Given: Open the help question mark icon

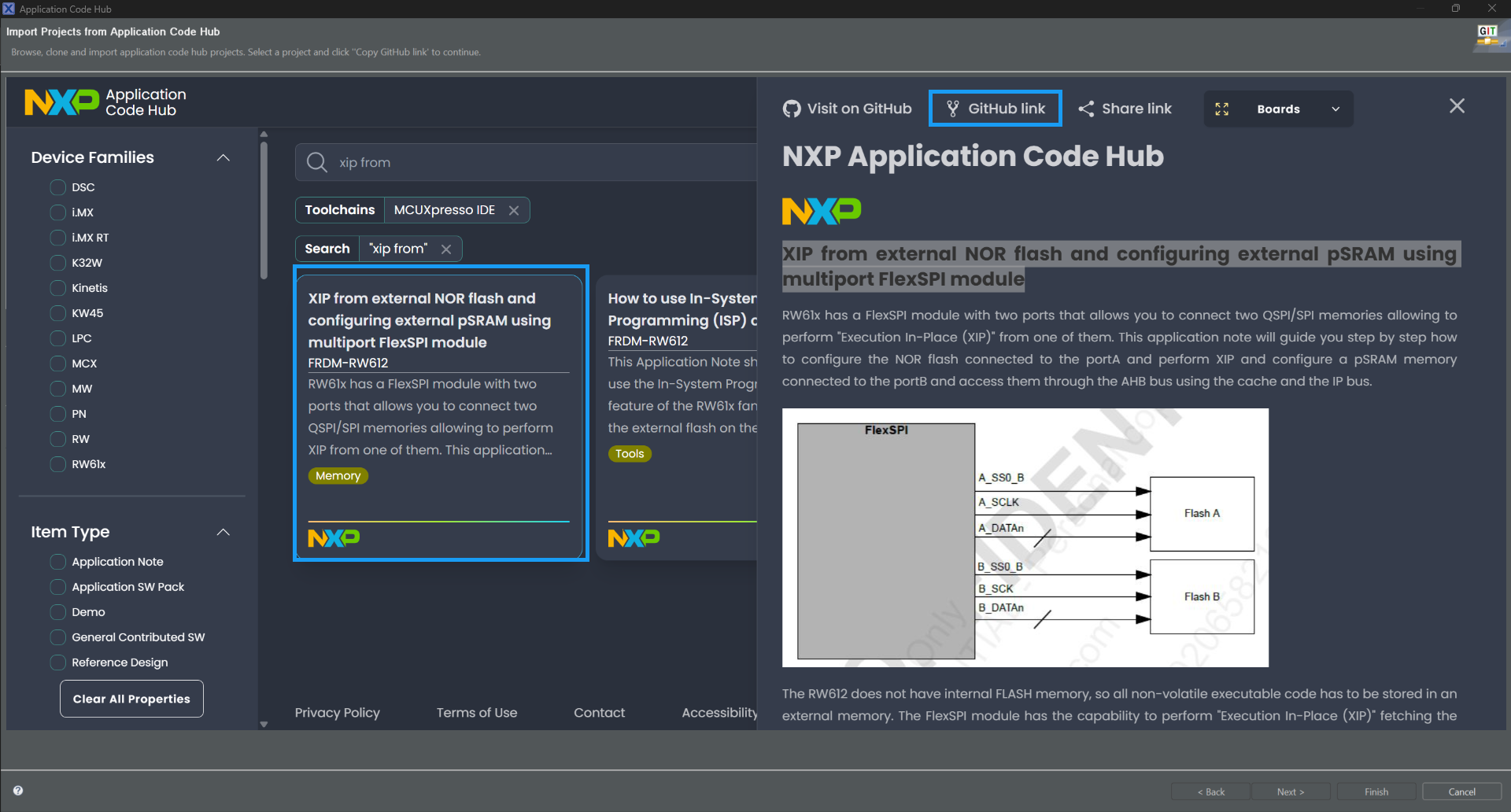Looking at the screenshot, I should [18, 791].
